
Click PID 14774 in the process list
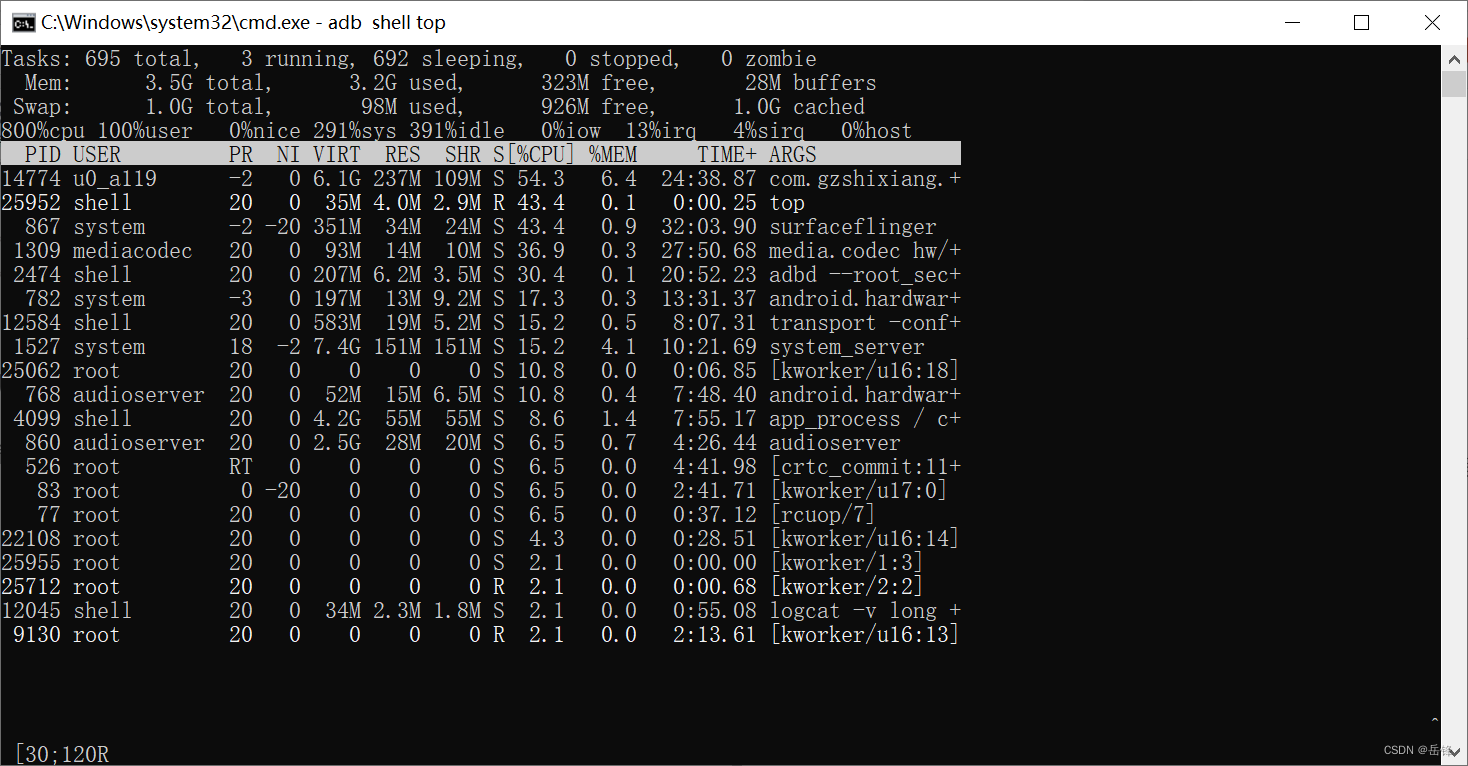(31, 178)
